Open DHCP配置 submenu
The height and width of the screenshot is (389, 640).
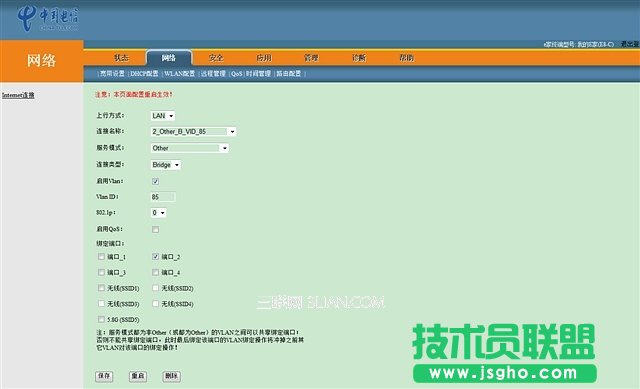coord(144,73)
